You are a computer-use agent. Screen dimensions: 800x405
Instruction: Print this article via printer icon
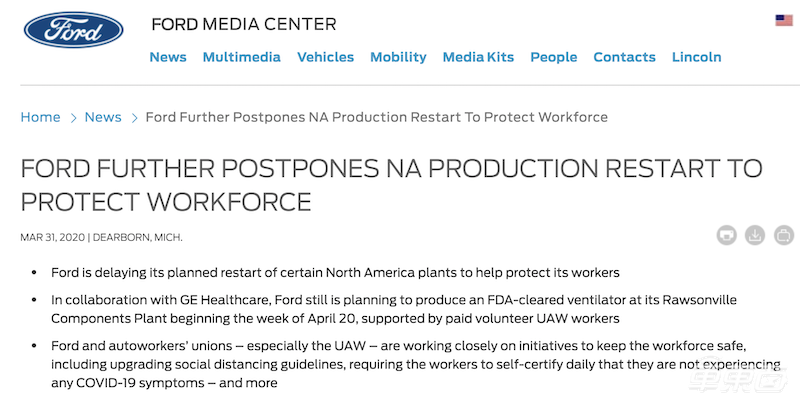click(x=727, y=236)
